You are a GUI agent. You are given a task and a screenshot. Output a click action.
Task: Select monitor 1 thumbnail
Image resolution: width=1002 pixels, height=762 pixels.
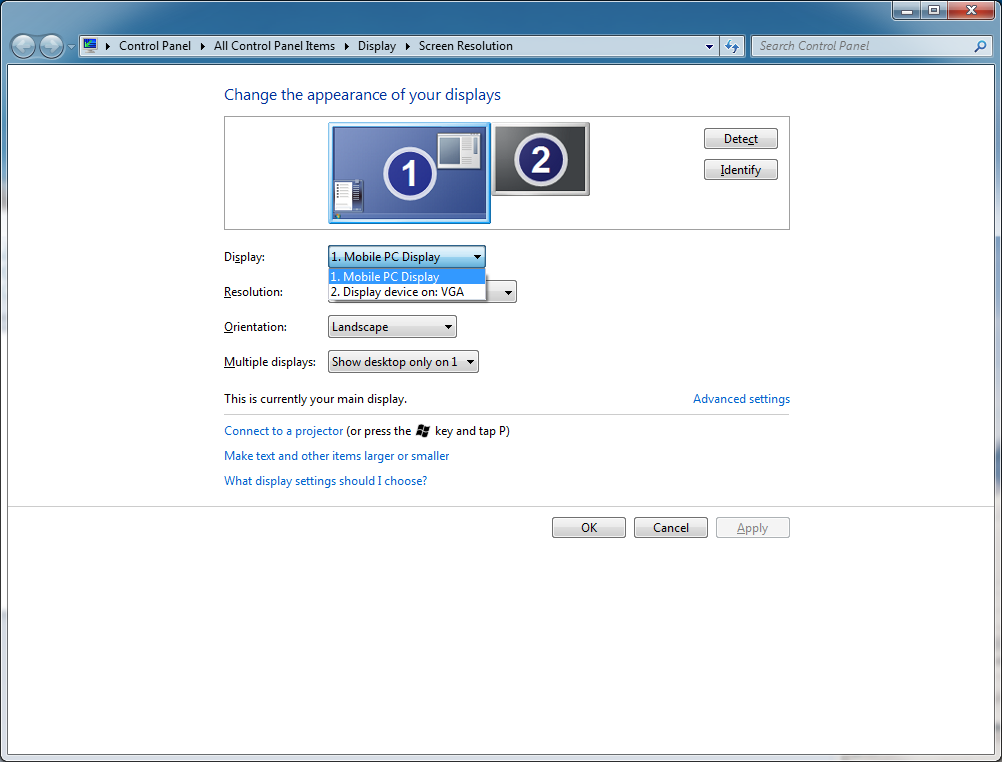pyautogui.click(x=410, y=173)
